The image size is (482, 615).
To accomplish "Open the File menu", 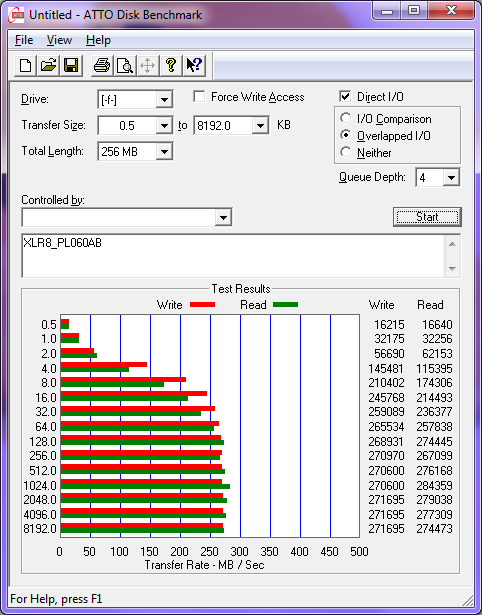I will click(x=24, y=40).
